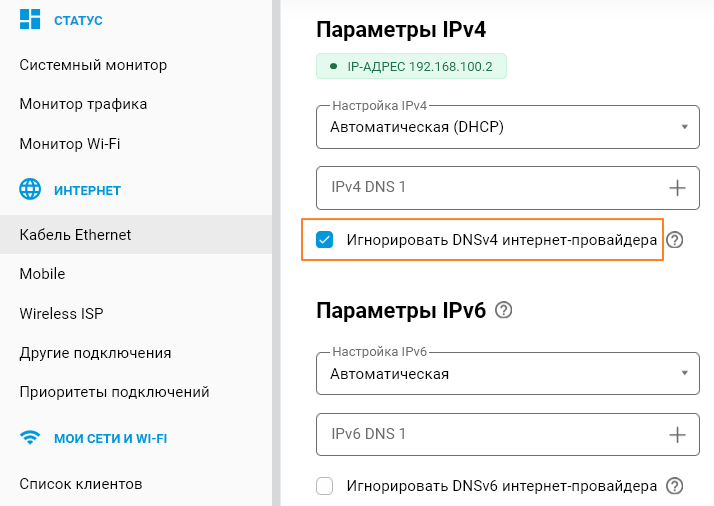
Task: Open help icon beside Параметры IPv6 heading
Action: [x=504, y=310]
